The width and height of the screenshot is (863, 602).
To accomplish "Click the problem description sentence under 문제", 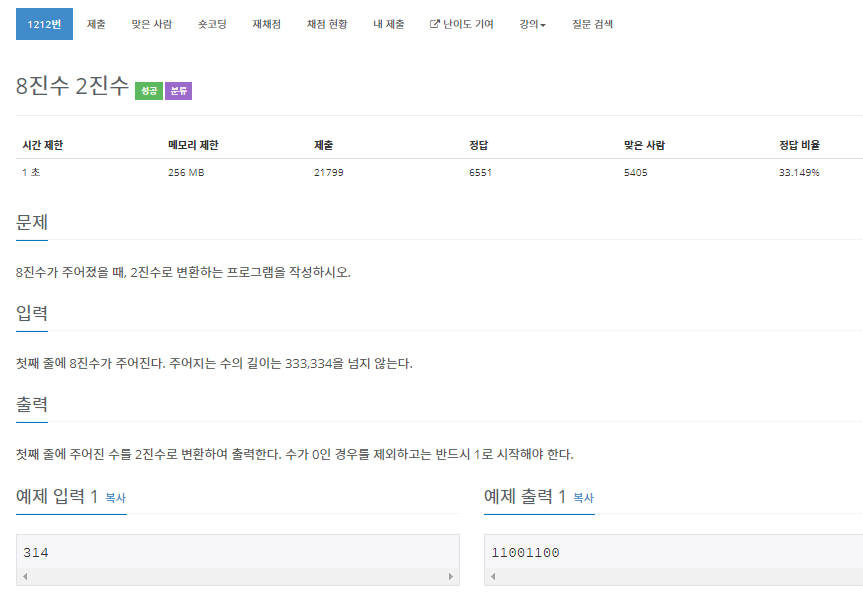I will pyautogui.click(x=183, y=272).
